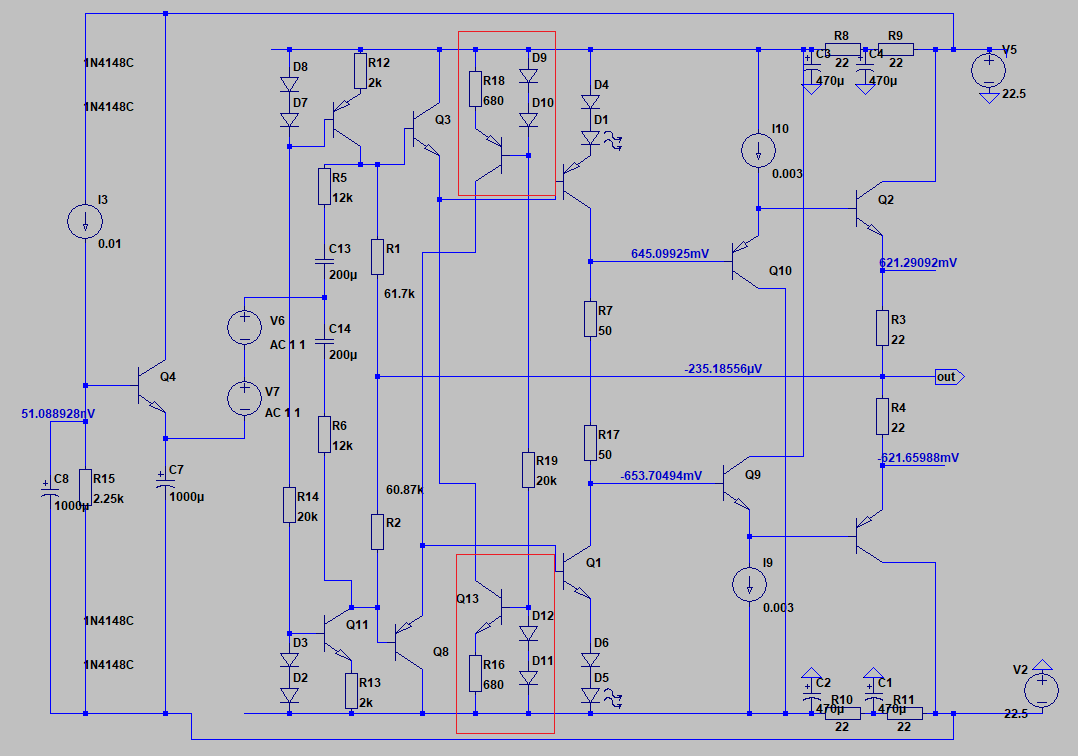Select the V6 AC voltage source
The height and width of the screenshot is (756, 1078).
244,326
